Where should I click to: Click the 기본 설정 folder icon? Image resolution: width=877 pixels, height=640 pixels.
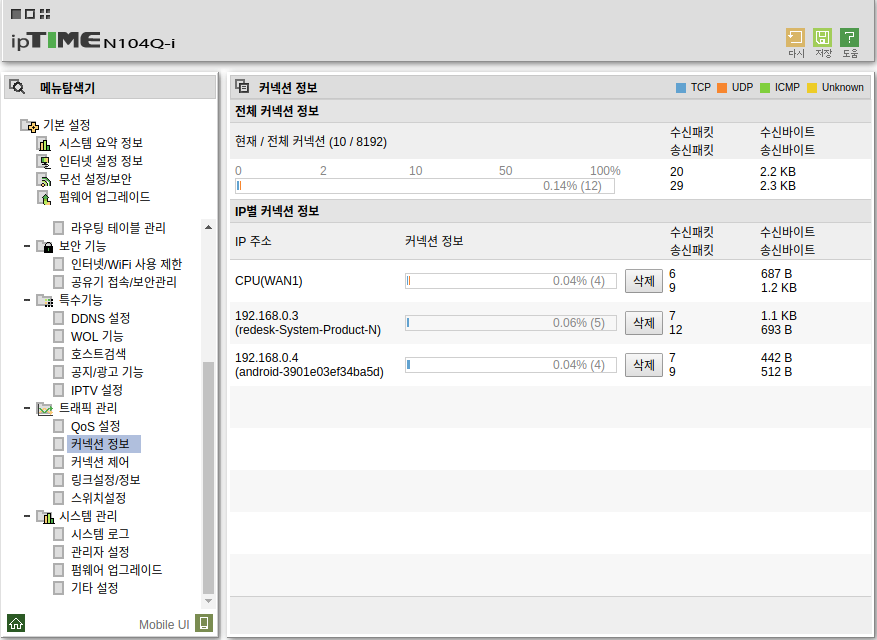(30, 125)
